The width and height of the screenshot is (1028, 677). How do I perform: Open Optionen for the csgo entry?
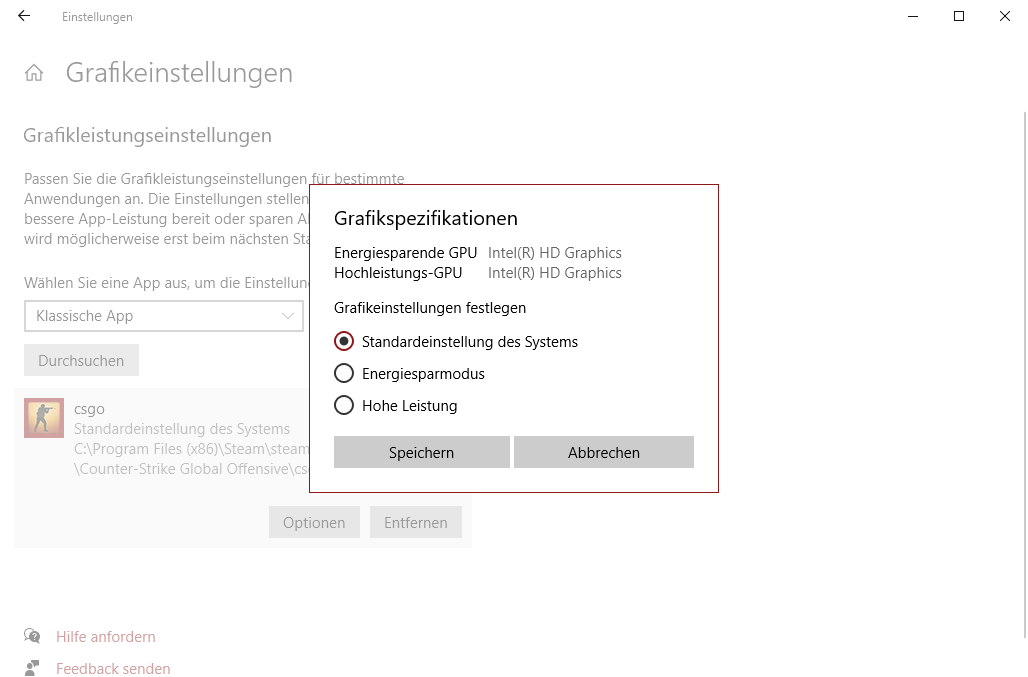click(314, 522)
